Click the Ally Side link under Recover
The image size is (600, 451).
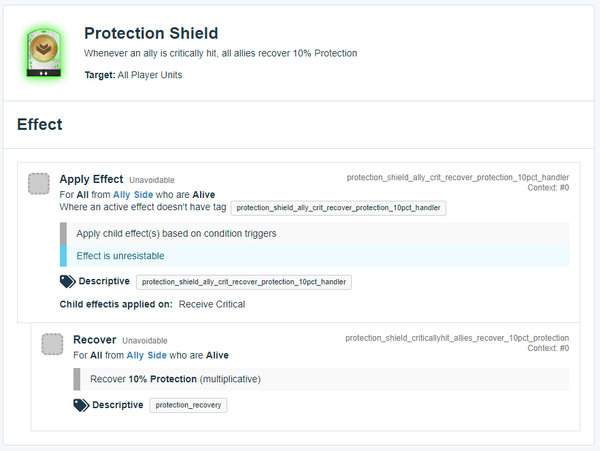147,355
